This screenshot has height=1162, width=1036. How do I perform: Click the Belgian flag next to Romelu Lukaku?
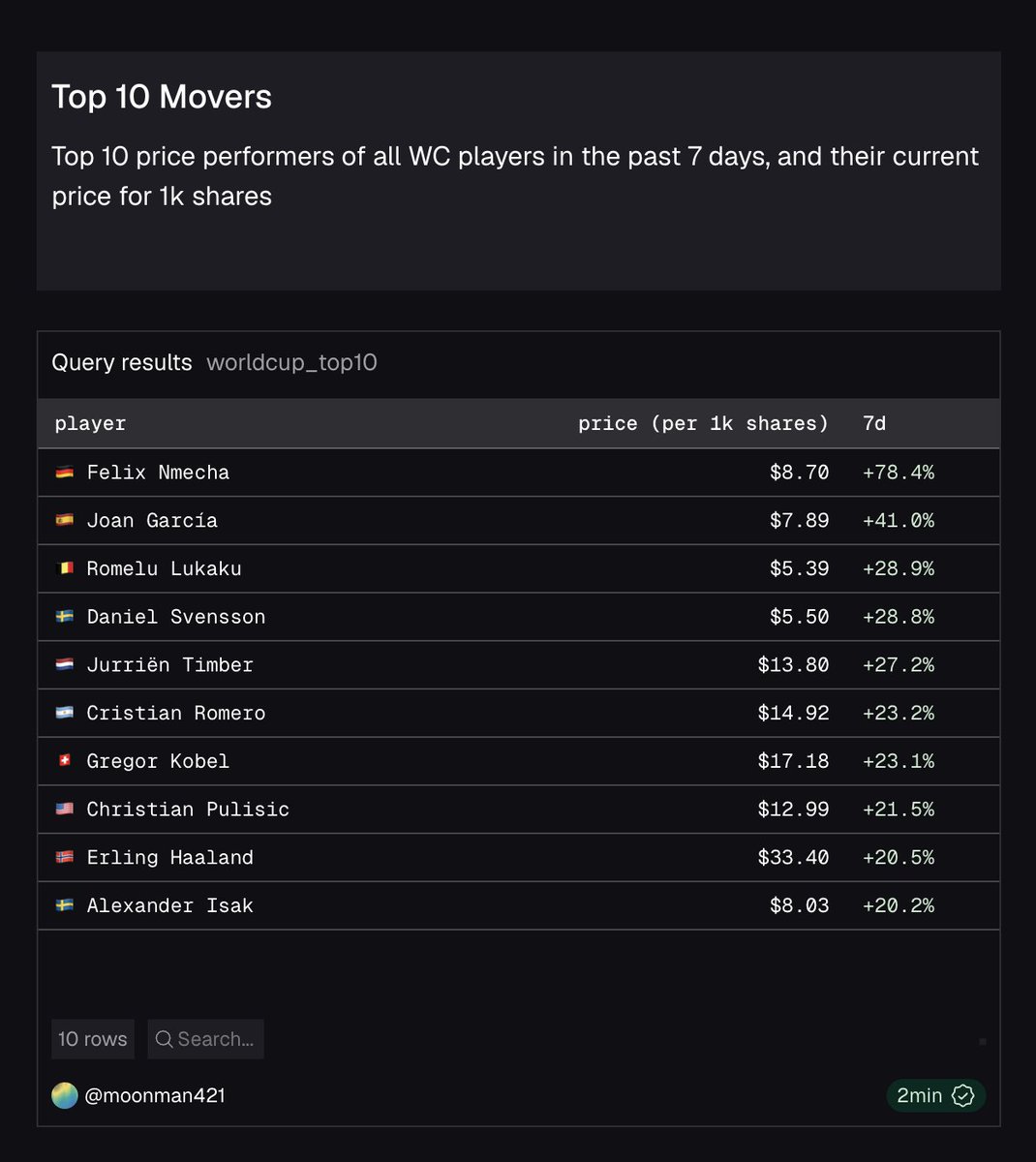(x=65, y=568)
